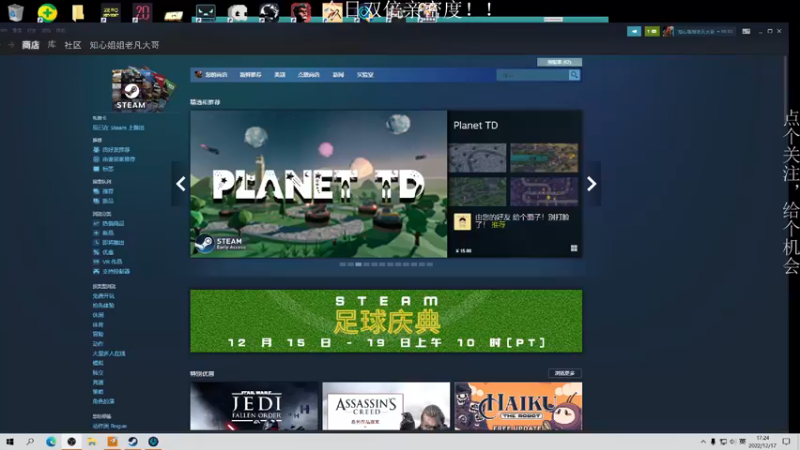800x450 pixels.
Task: Advance carousel with right arrow
Action: (x=591, y=184)
